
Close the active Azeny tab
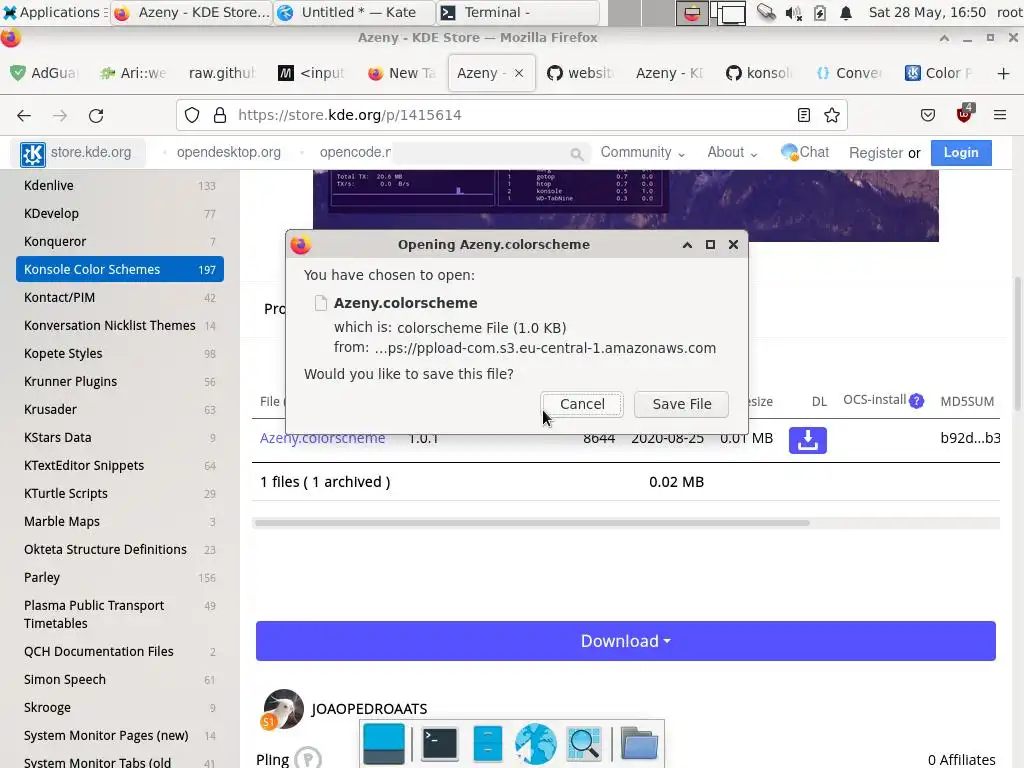tap(519, 73)
